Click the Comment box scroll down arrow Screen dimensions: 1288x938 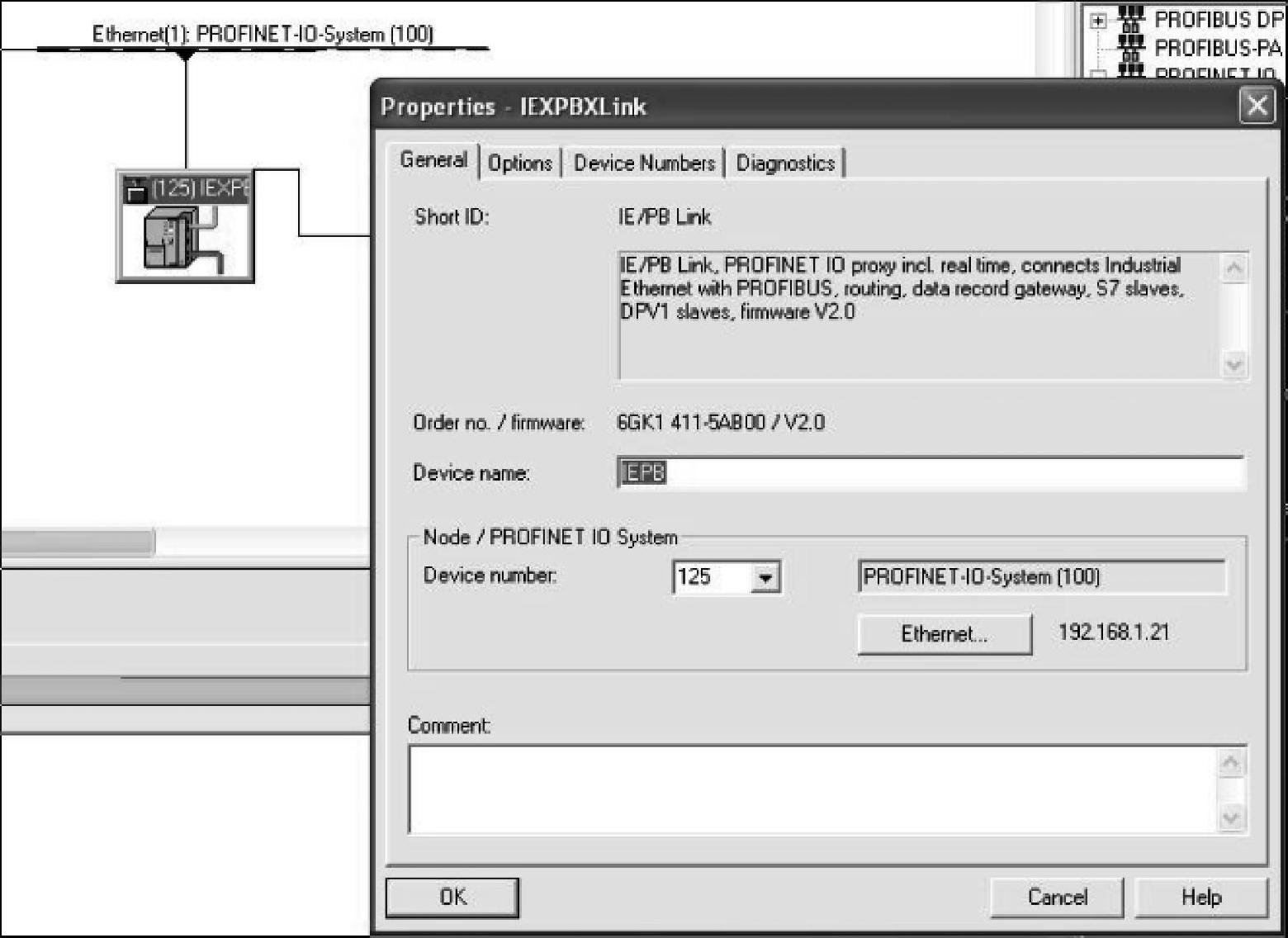pyautogui.click(x=1230, y=817)
